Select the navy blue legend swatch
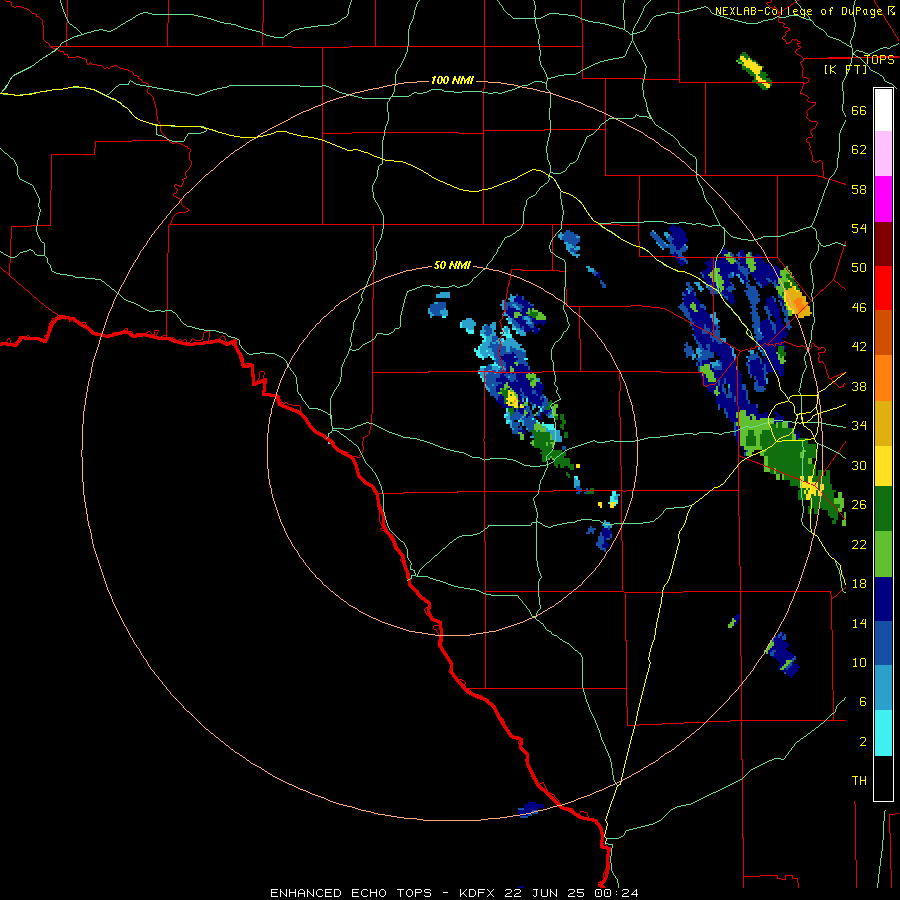The image size is (900, 900). point(883,599)
